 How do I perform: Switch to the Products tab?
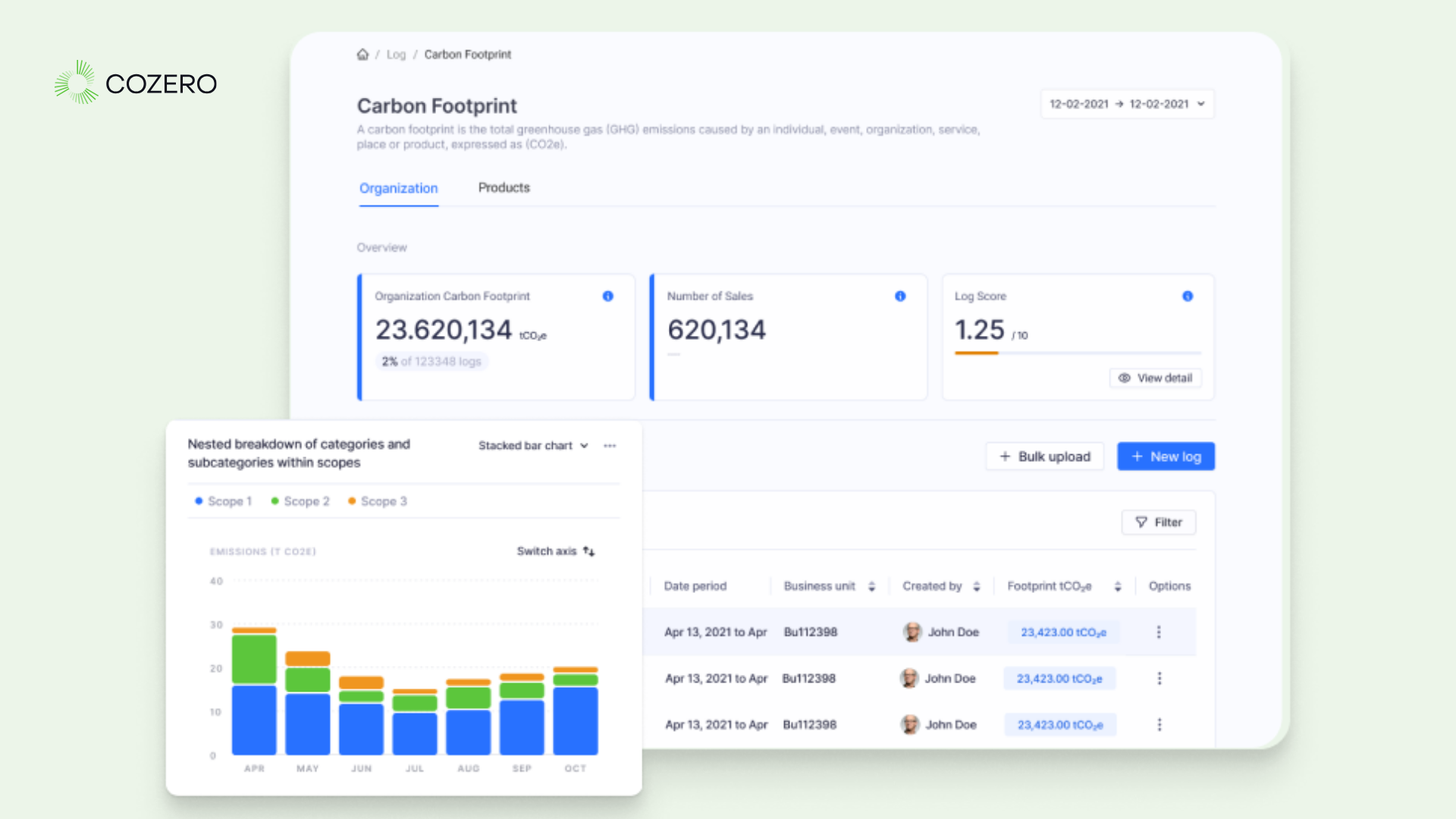pos(504,188)
